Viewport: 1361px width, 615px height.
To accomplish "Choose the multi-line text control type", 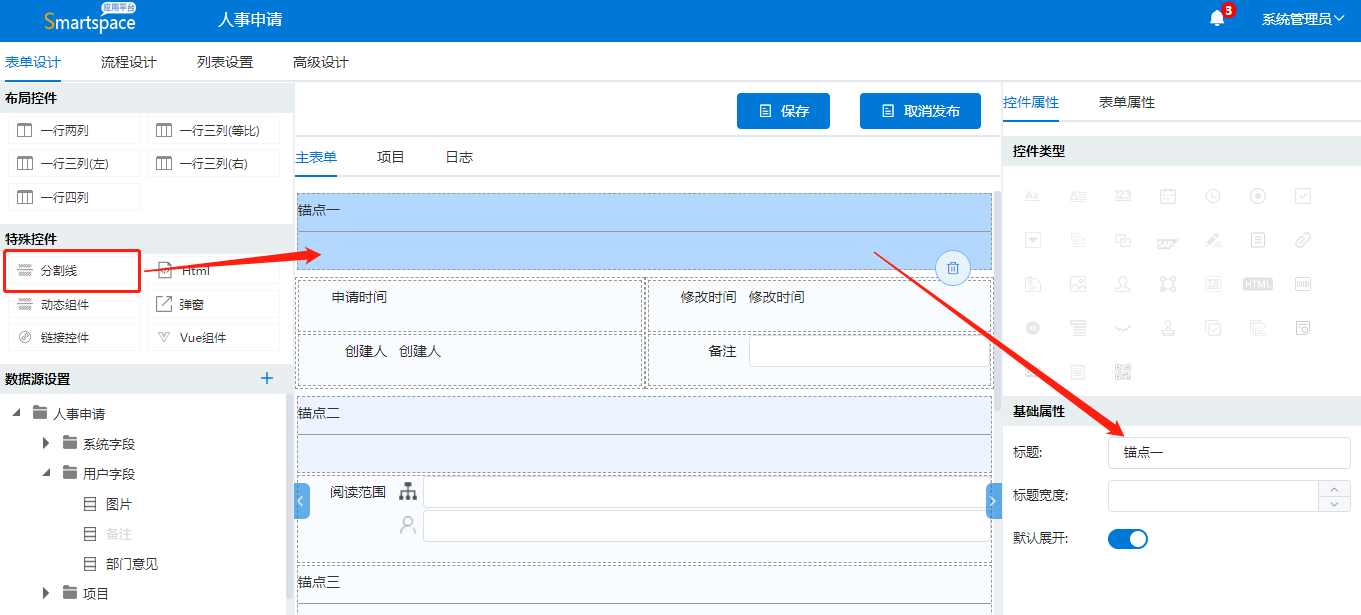I will point(1077,196).
